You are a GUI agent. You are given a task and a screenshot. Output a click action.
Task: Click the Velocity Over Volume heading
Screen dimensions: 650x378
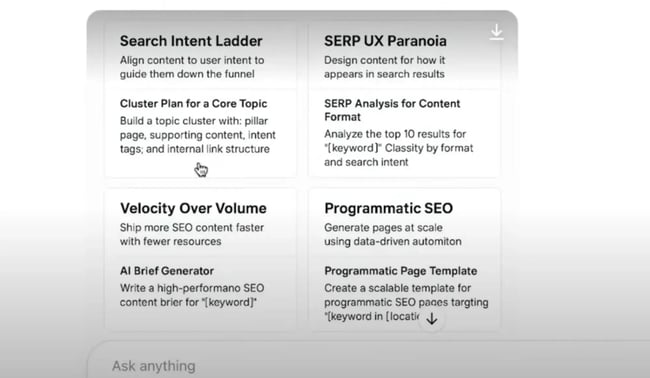(193, 208)
